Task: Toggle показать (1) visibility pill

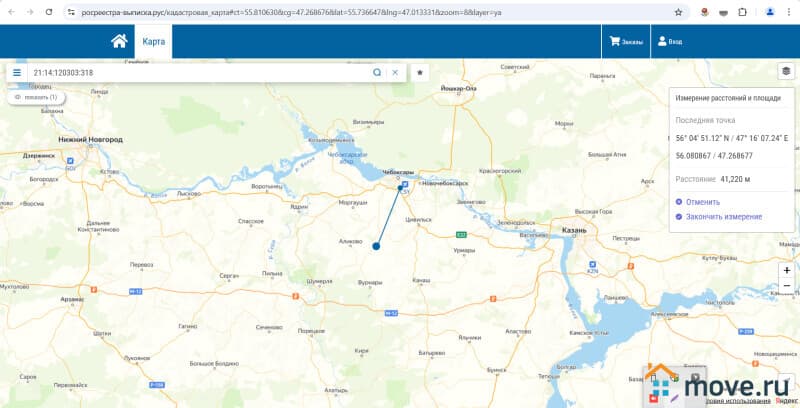Action: [x=36, y=97]
